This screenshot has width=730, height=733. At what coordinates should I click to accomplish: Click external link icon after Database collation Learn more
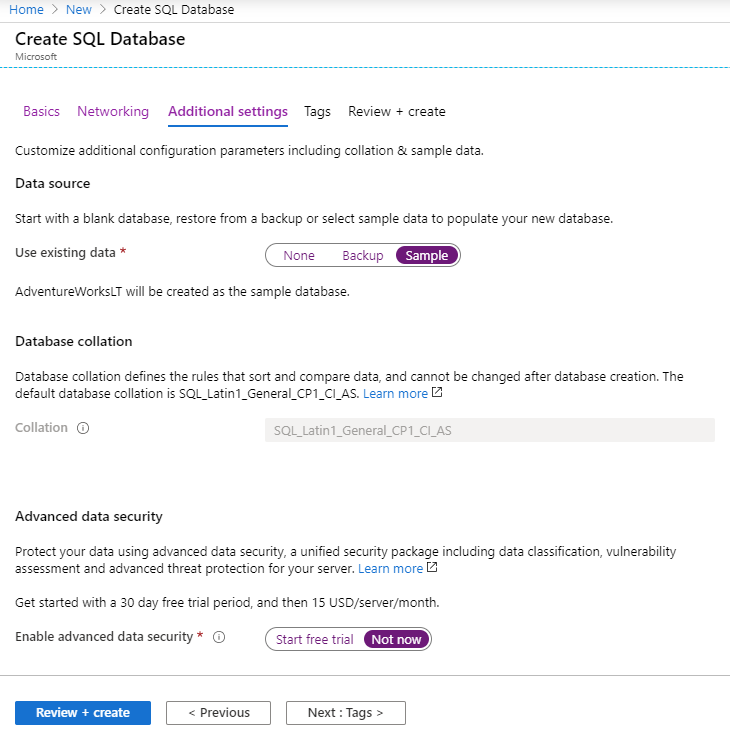point(437,392)
